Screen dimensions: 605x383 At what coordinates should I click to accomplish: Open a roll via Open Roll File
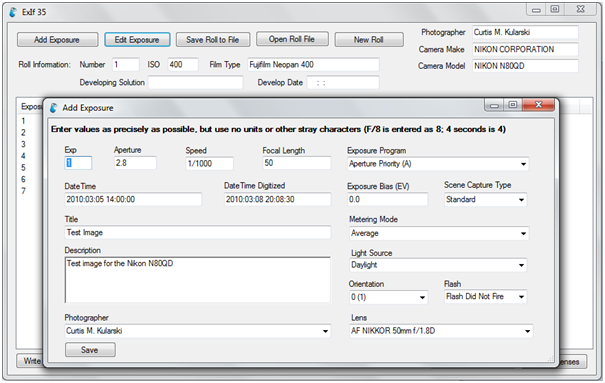coord(292,39)
